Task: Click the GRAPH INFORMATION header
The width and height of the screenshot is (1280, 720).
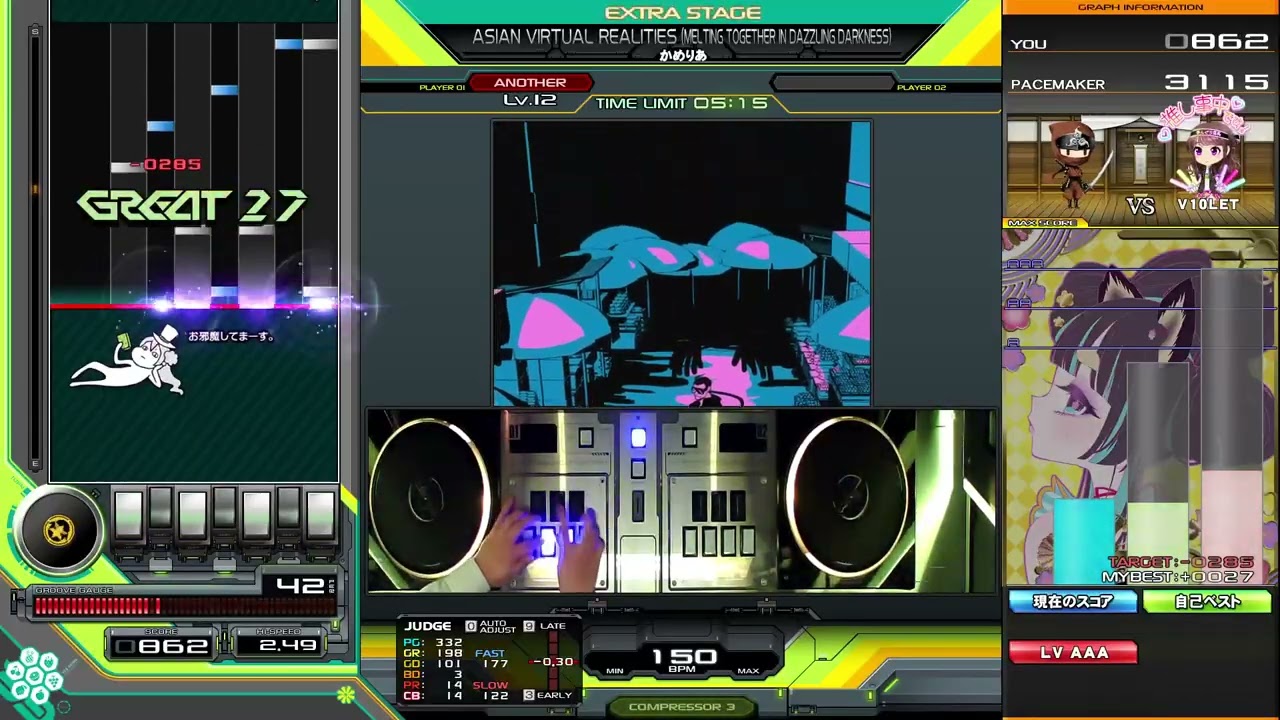Action: point(1140,7)
